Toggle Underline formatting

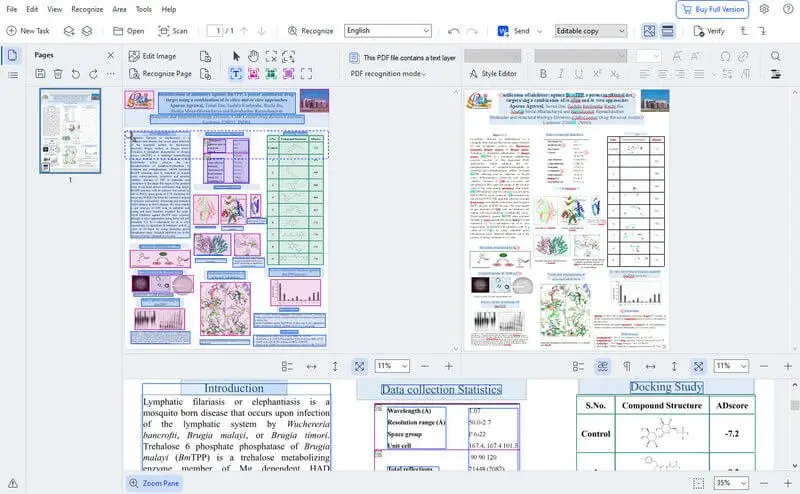pyautogui.click(x=578, y=74)
